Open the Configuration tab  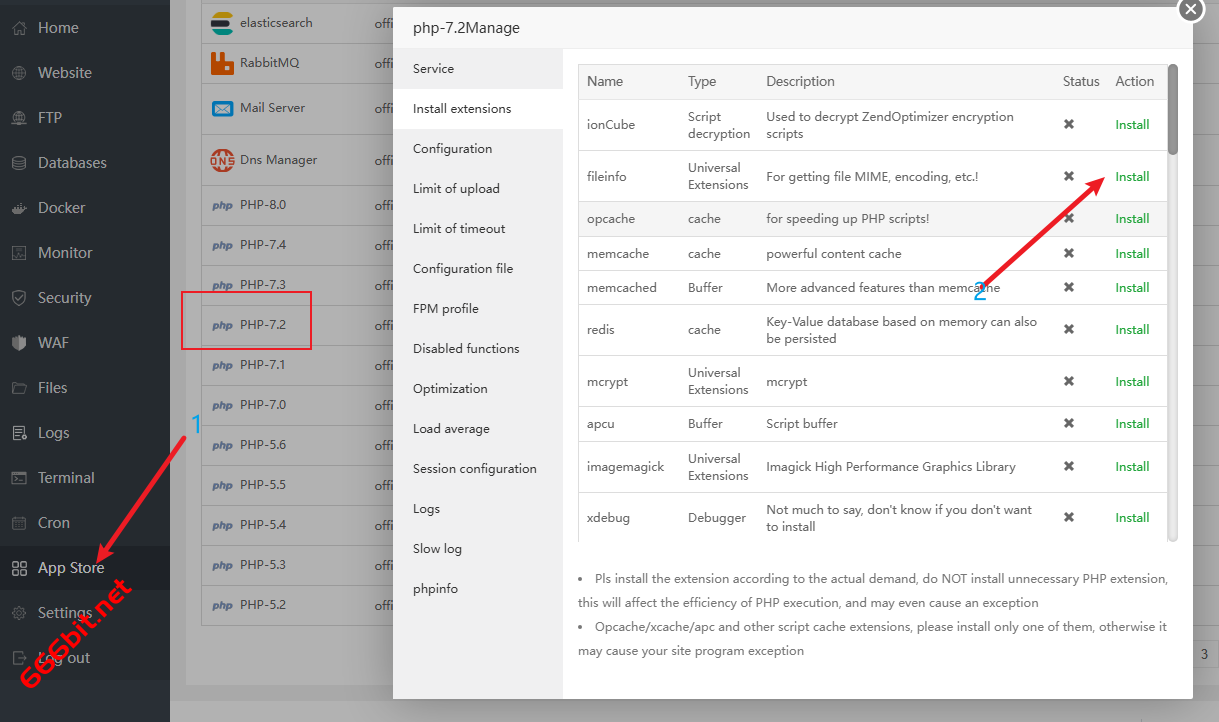pos(452,149)
